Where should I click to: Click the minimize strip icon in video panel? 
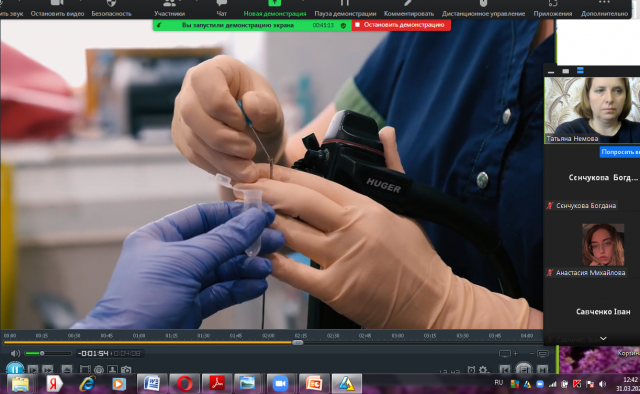[551, 71]
